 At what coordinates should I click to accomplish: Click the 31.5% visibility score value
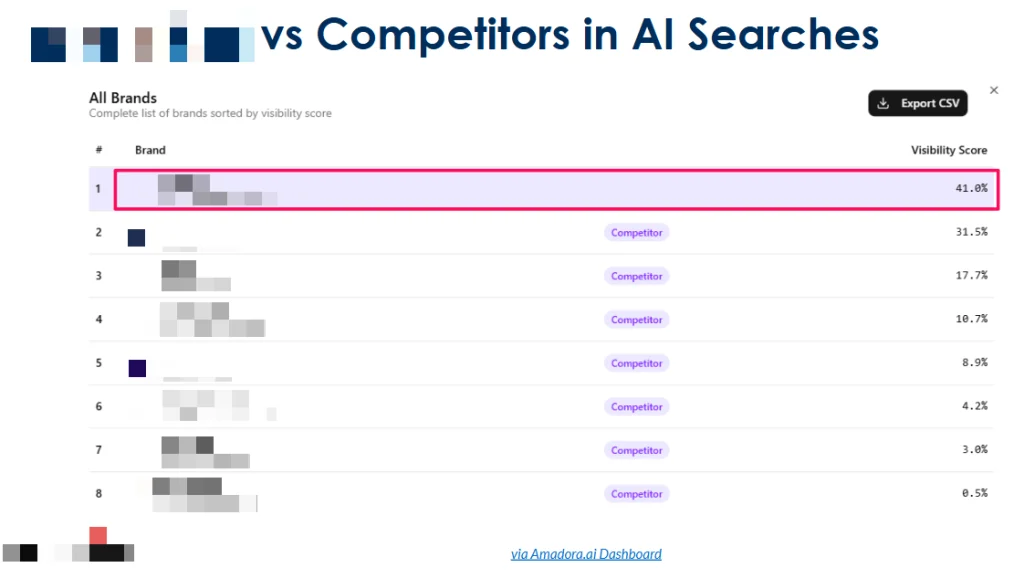tap(971, 232)
